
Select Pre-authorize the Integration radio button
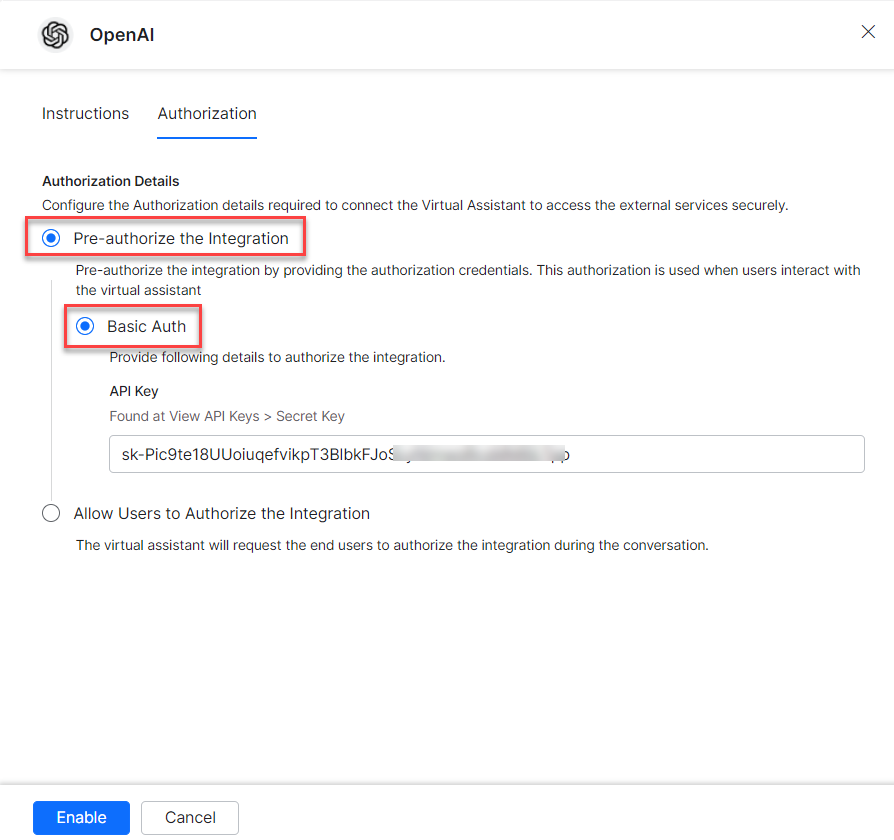(x=51, y=239)
